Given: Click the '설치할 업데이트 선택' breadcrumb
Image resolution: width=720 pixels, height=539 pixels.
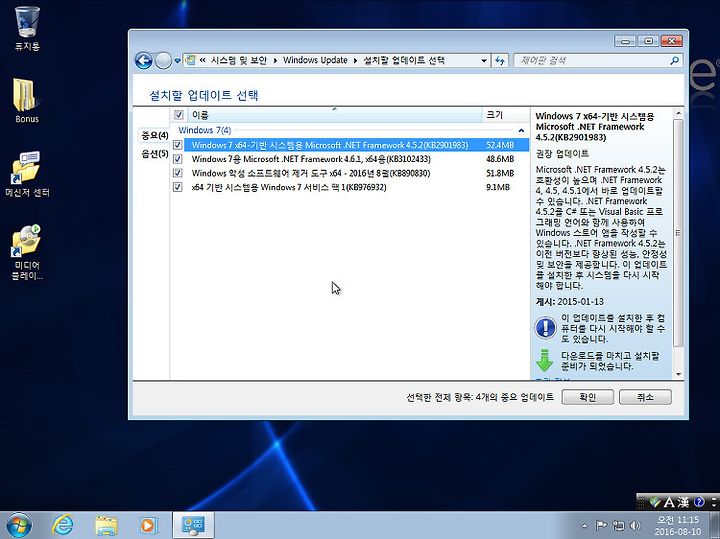Looking at the screenshot, I should [404, 60].
